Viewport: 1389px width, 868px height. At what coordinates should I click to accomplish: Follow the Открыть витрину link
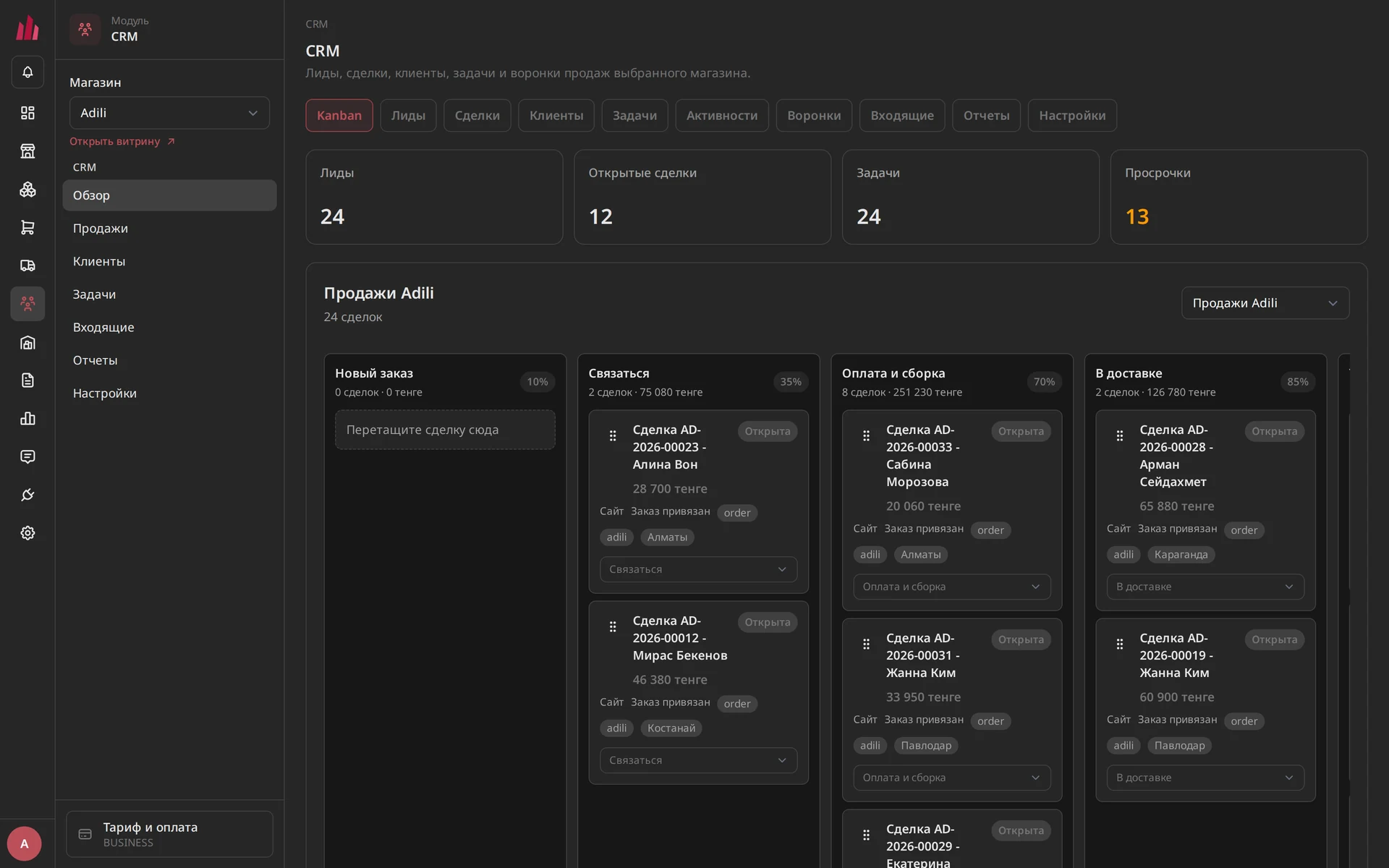click(122, 142)
